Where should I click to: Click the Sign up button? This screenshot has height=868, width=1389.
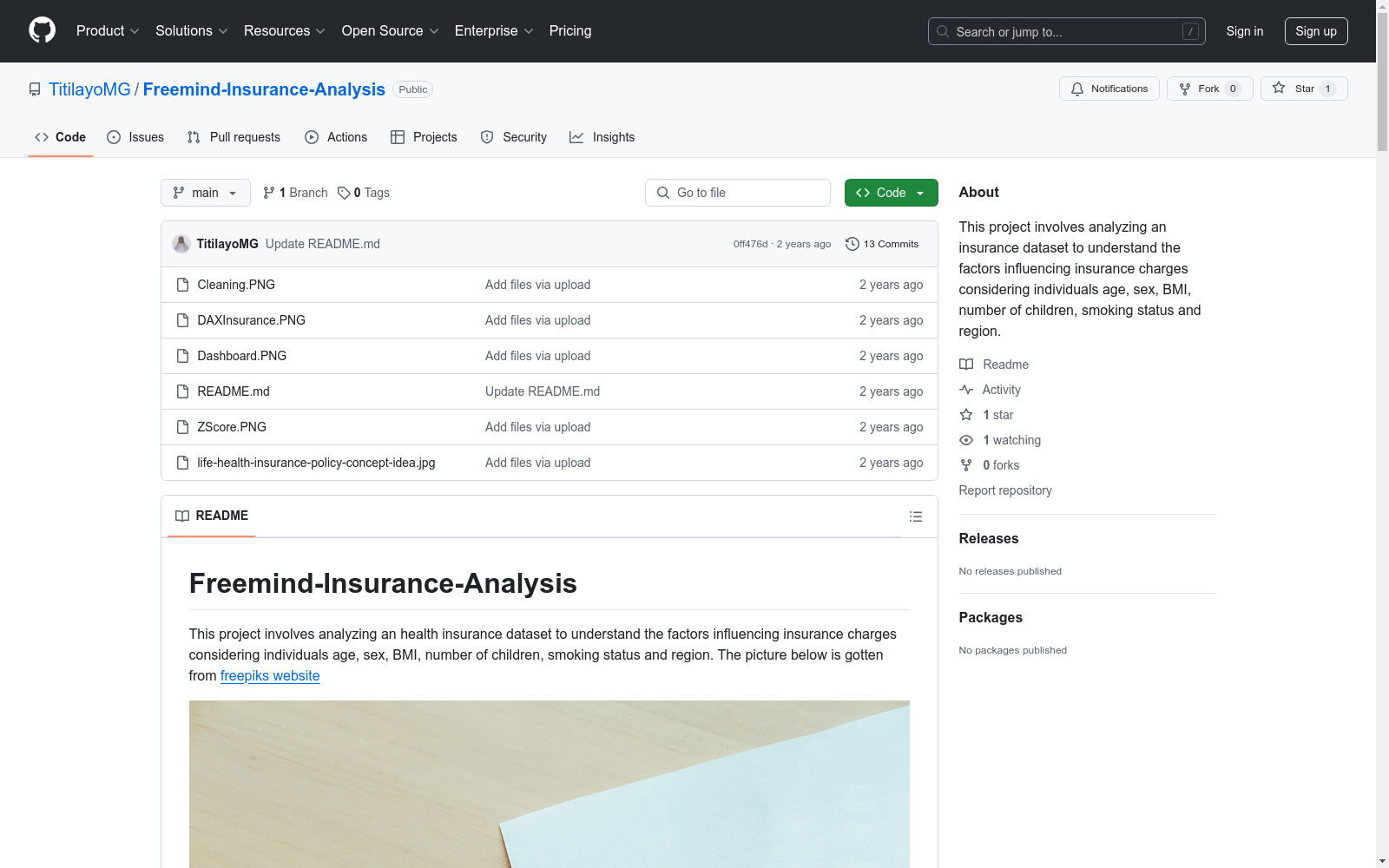click(x=1316, y=31)
